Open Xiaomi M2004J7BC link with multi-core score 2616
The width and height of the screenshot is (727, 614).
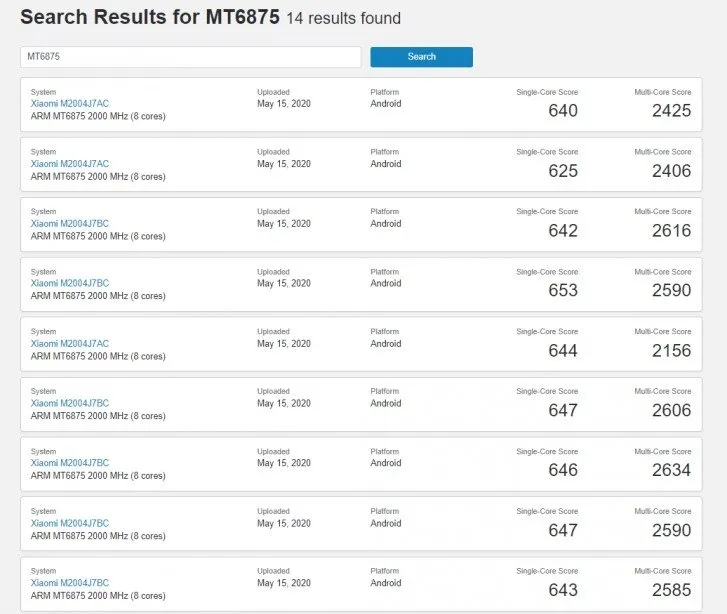tap(70, 224)
